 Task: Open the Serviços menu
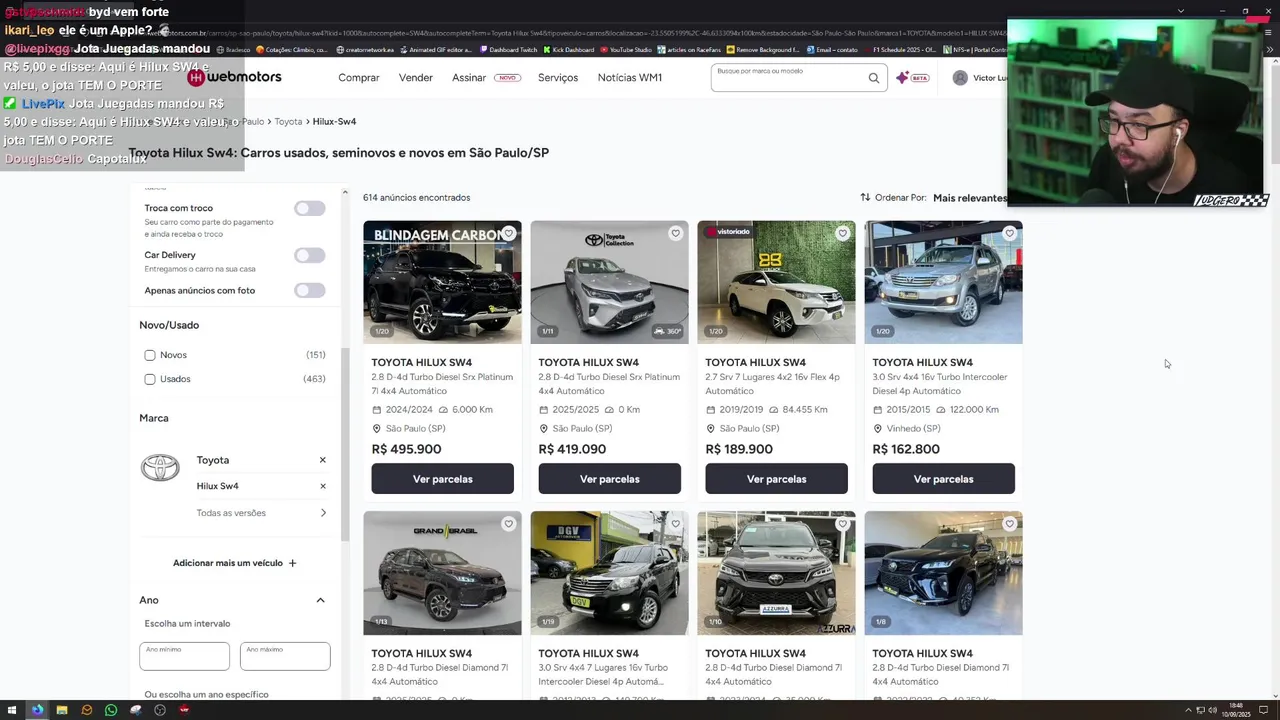pyautogui.click(x=558, y=78)
